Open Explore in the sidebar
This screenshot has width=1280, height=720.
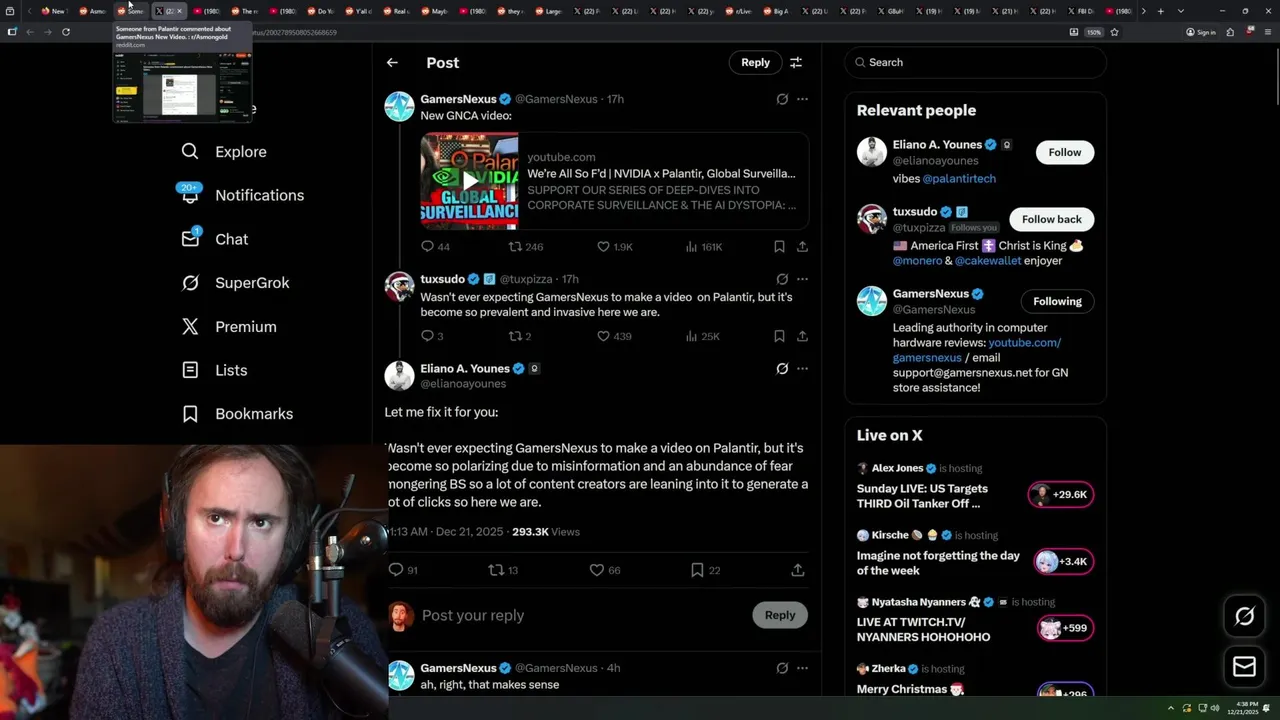(x=224, y=152)
